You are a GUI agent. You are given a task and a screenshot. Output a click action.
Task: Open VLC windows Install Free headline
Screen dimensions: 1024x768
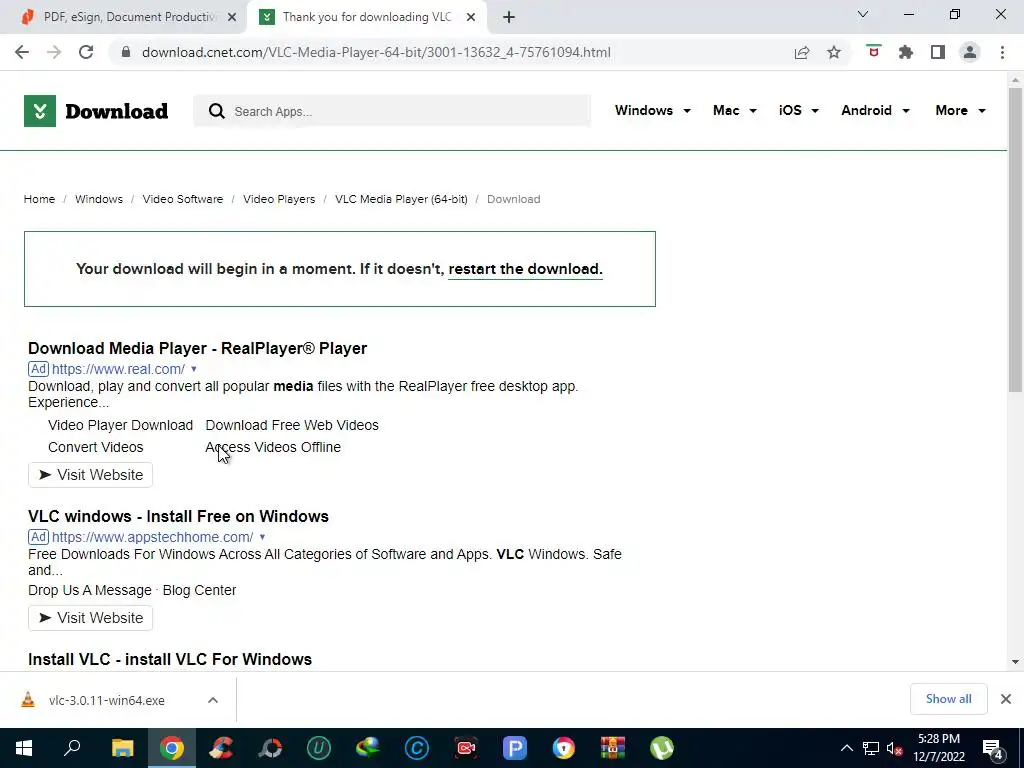click(178, 516)
